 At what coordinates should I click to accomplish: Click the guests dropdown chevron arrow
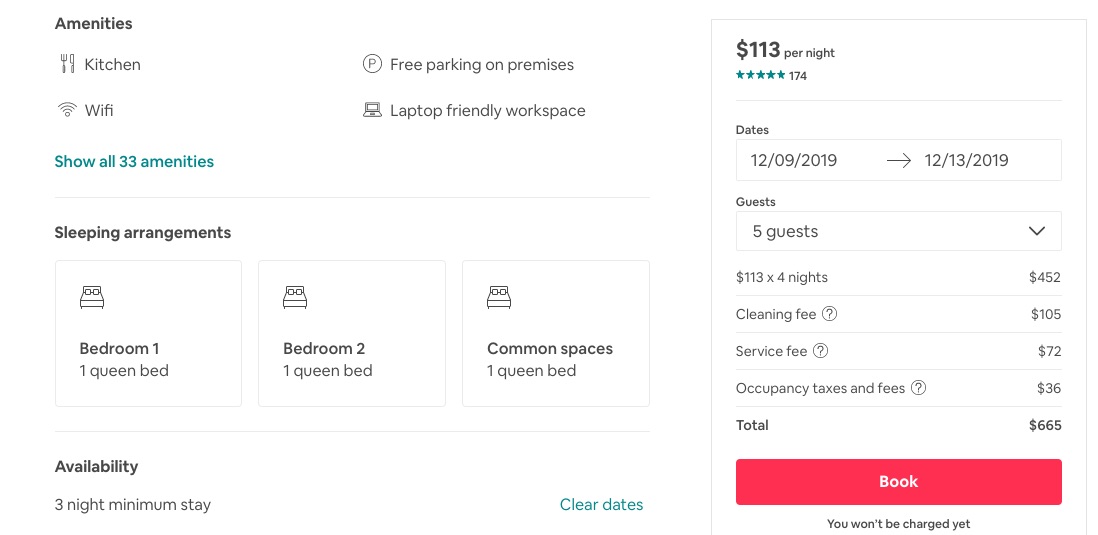coord(1036,231)
